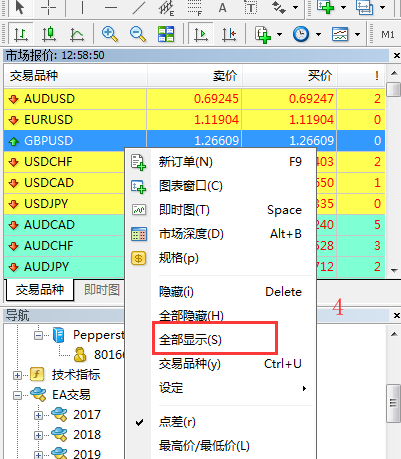Select the text label tool A
401x459 pixels.
click(x=222, y=7)
